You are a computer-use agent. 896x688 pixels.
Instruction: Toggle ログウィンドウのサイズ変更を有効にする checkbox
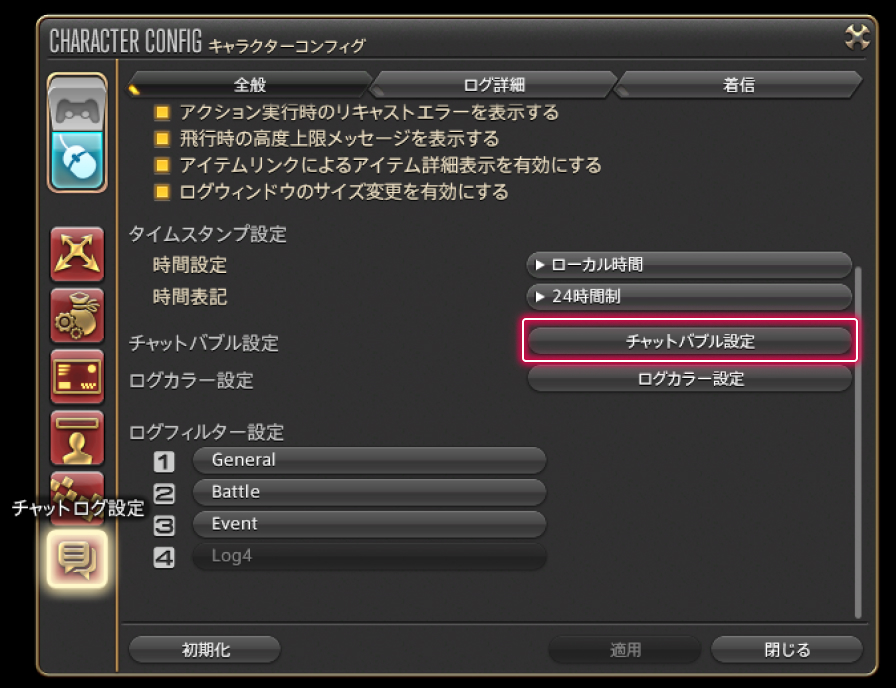162,191
